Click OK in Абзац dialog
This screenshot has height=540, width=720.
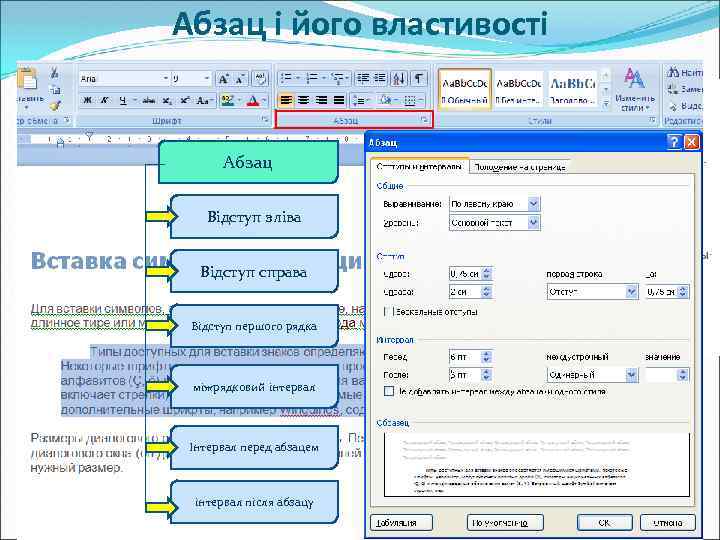605,523
